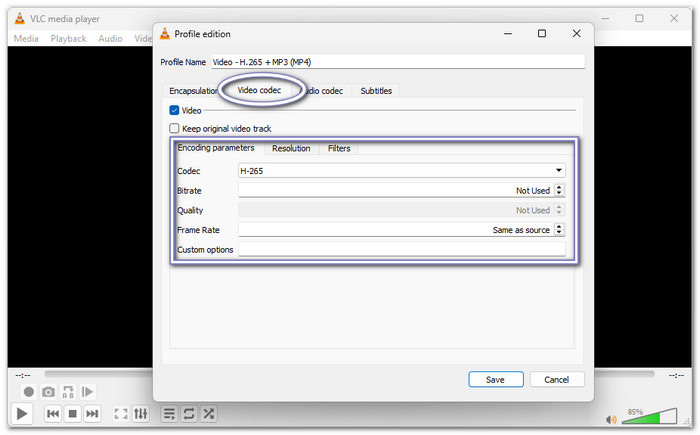Viewport: 700px width, 435px height.
Task: Open the Media menu in VLC
Action: (26, 38)
